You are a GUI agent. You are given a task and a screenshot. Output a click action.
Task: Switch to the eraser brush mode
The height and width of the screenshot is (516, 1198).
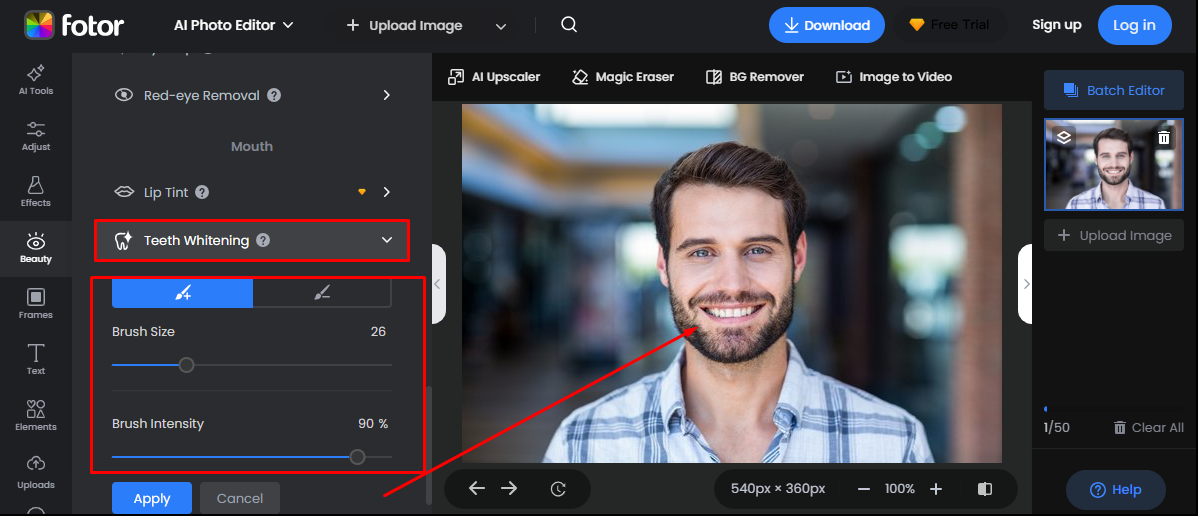321,293
